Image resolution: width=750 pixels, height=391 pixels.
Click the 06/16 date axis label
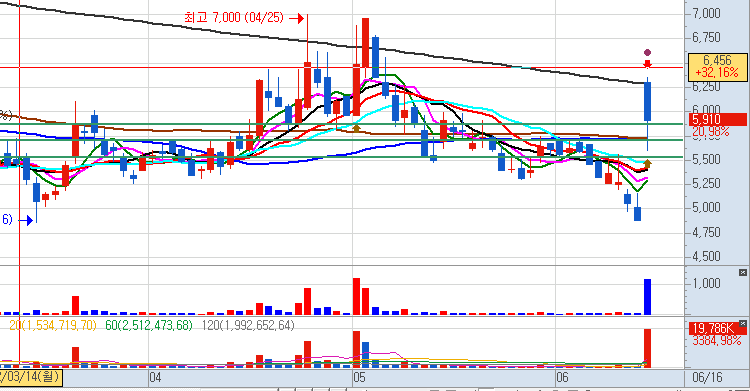(707, 377)
